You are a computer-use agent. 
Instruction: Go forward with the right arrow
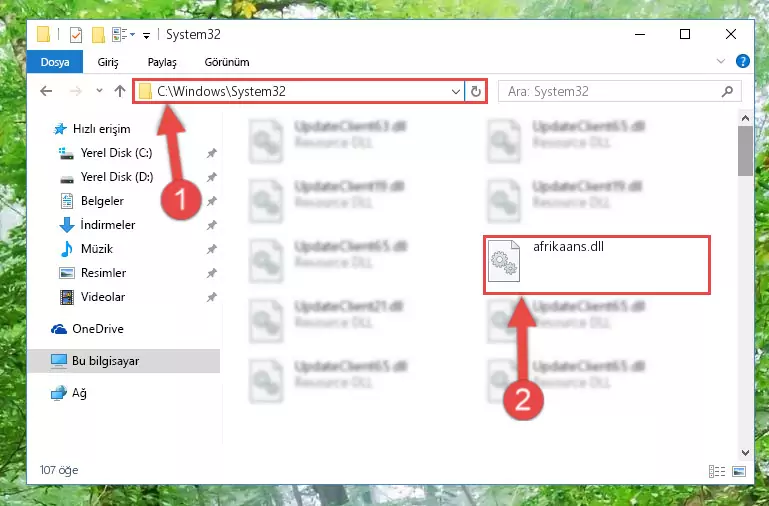click(x=76, y=91)
